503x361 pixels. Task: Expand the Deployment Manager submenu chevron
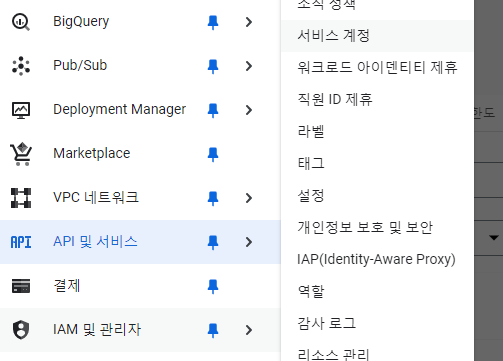(249, 110)
